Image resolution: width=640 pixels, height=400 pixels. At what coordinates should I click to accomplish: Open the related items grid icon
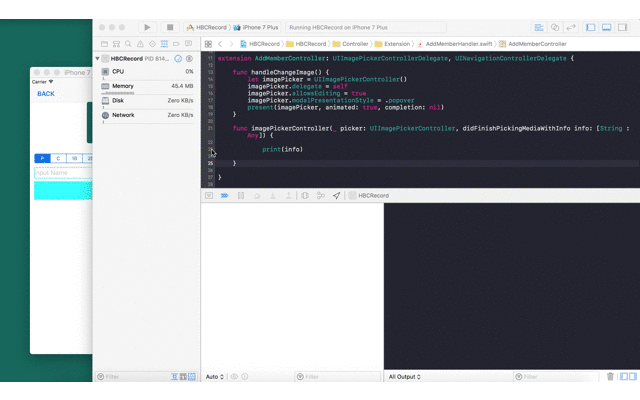[209, 44]
